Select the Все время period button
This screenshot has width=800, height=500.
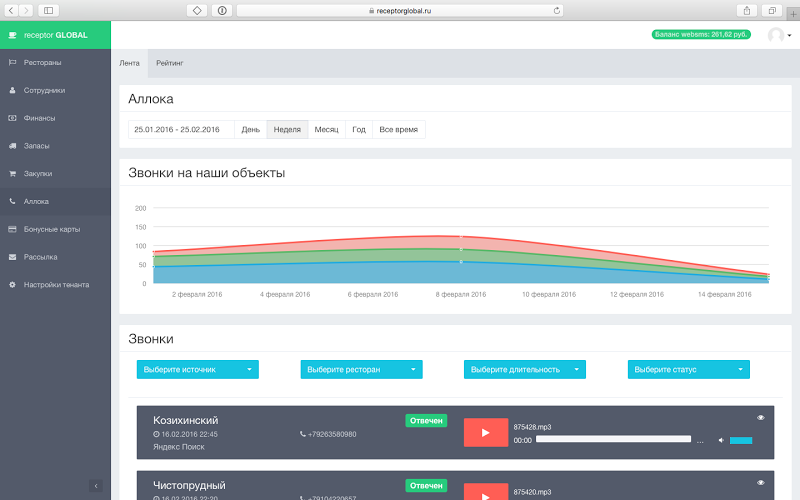click(x=398, y=130)
